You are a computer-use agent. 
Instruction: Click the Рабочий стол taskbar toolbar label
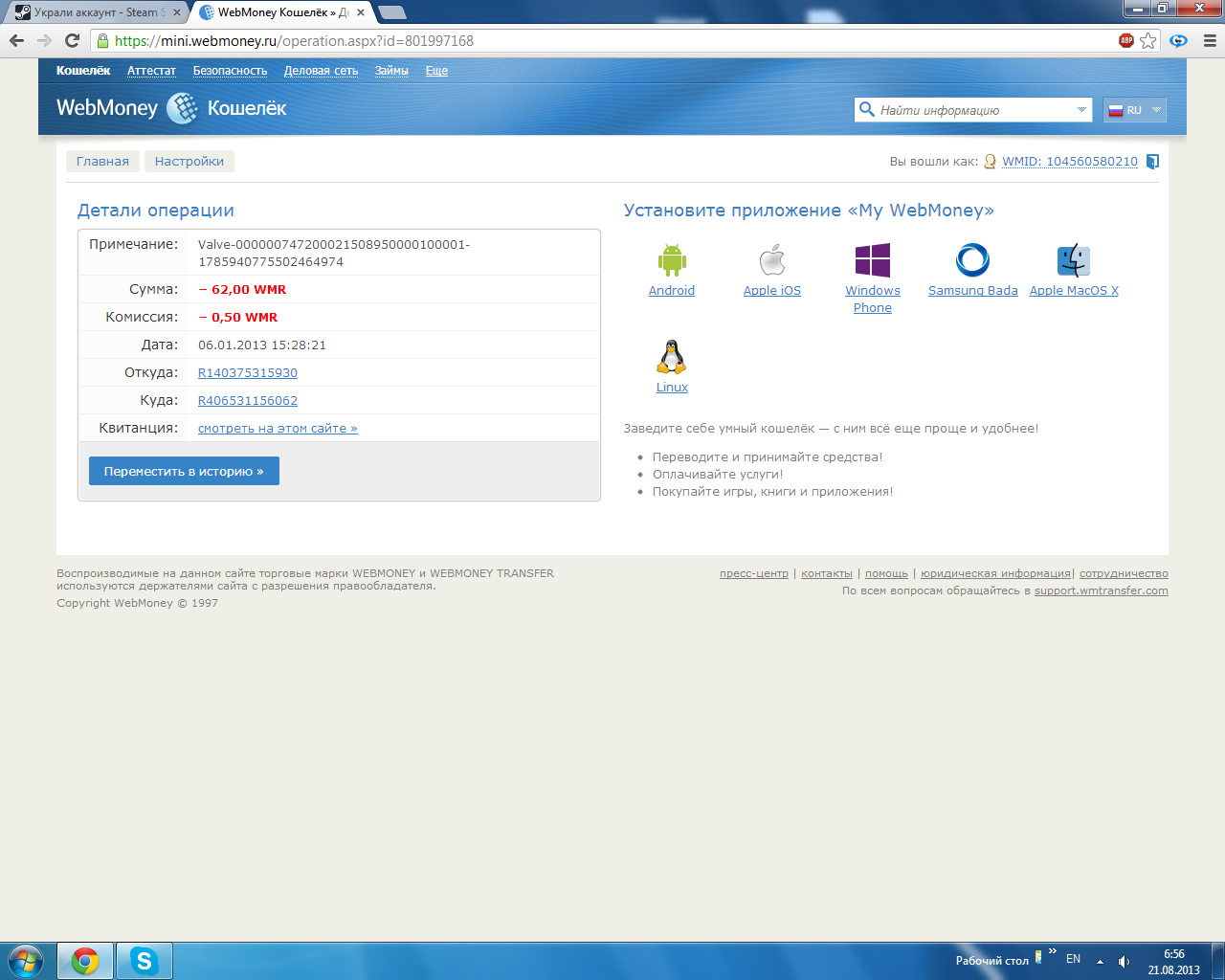coord(992,961)
